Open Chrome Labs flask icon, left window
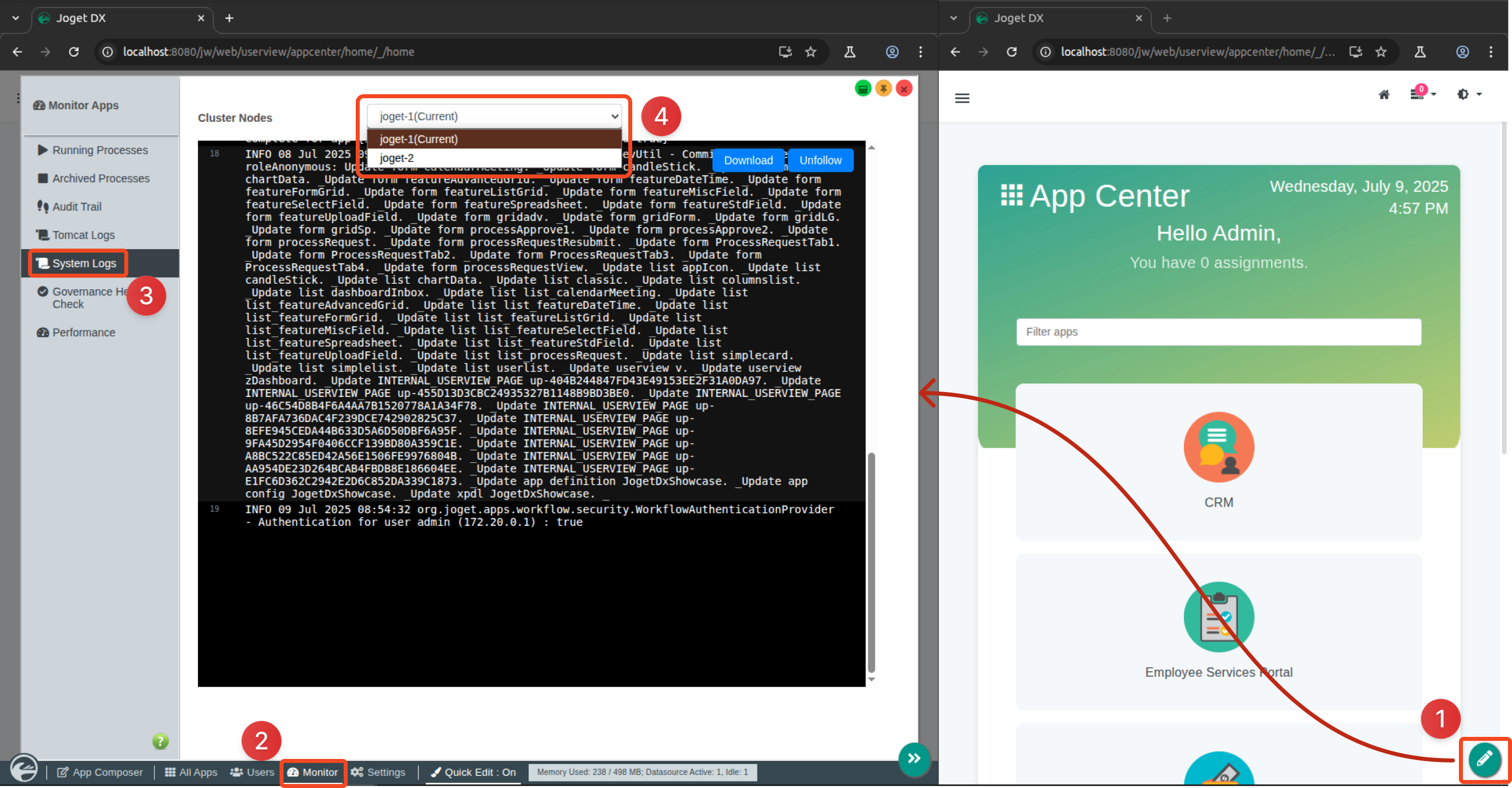 849,52
